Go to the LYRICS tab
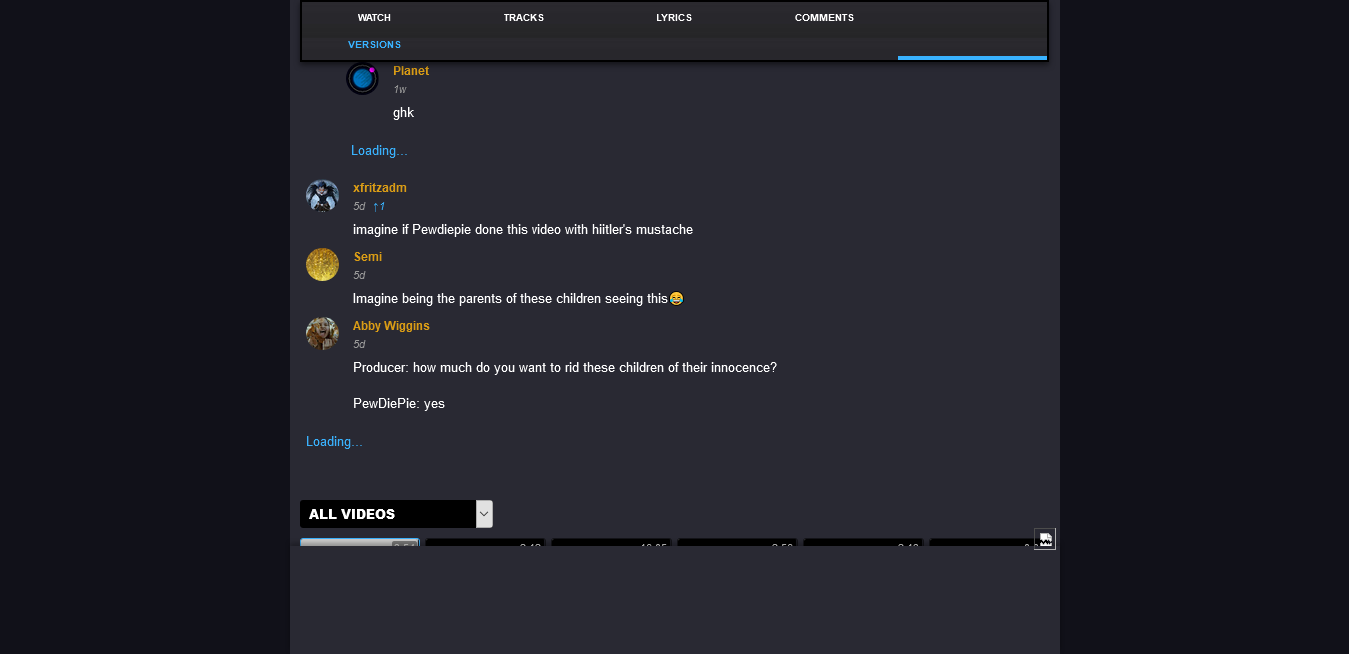 [674, 18]
